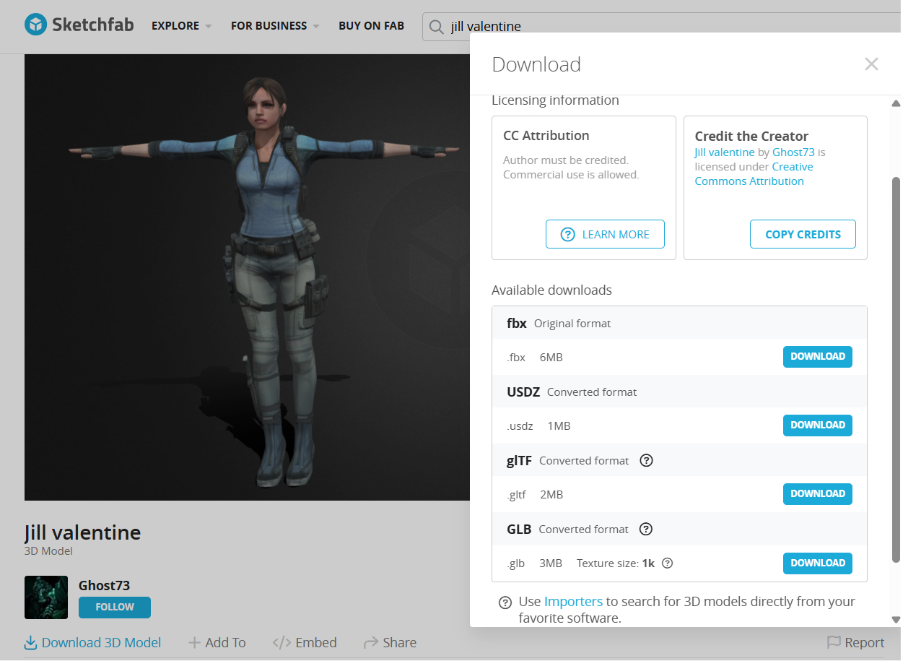Open Ghost73's avatar thumbnail
The width and height of the screenshot is (901, 661).
point(46,597)
